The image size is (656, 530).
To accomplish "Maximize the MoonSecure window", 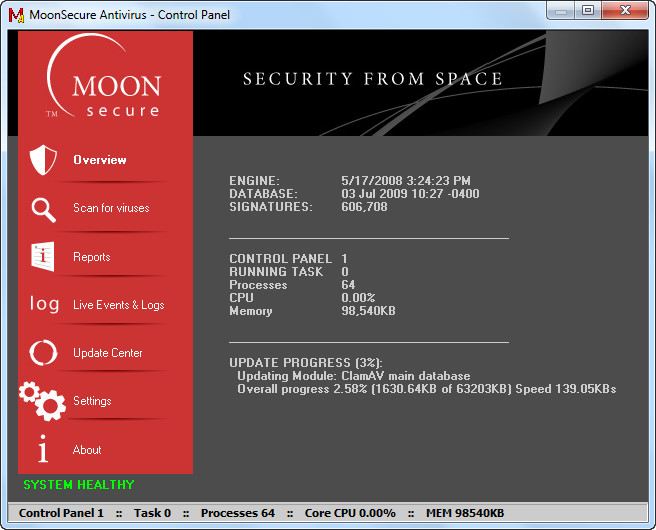I will coord(588,11).
